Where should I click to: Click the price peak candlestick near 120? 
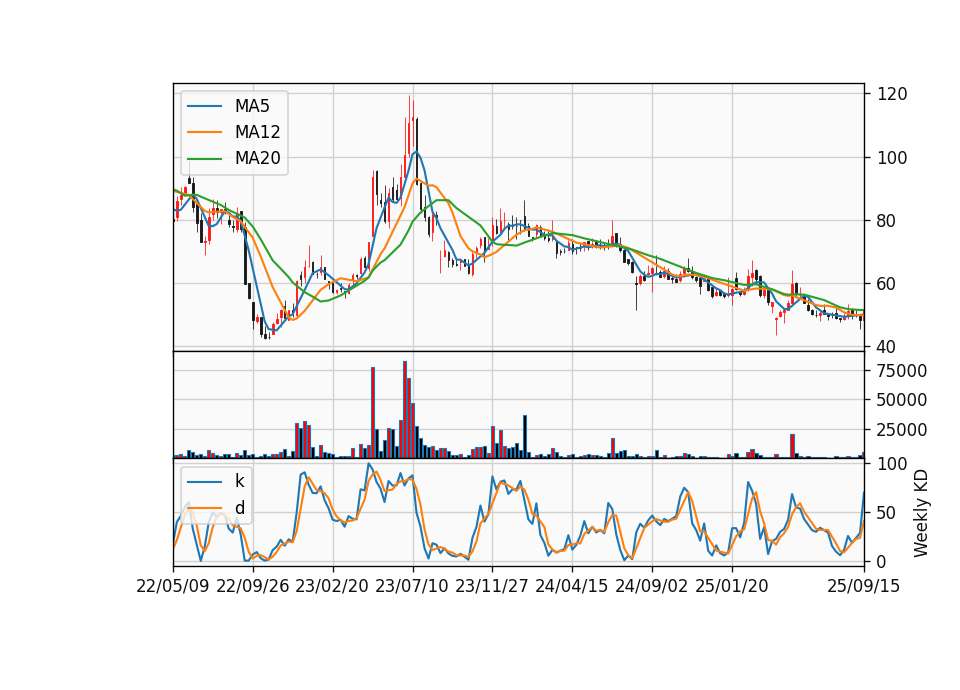pyautogui.click(x=409, y=126)
